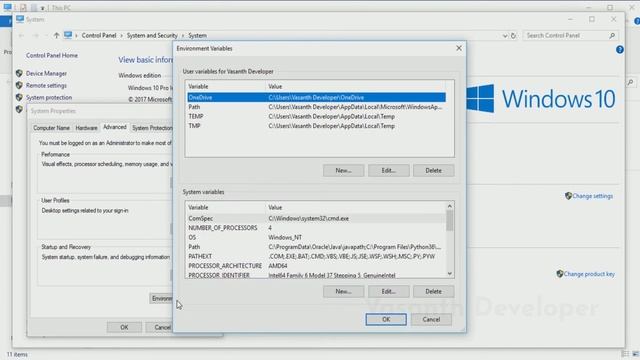Select the OS system variable row

coord(316,237)
